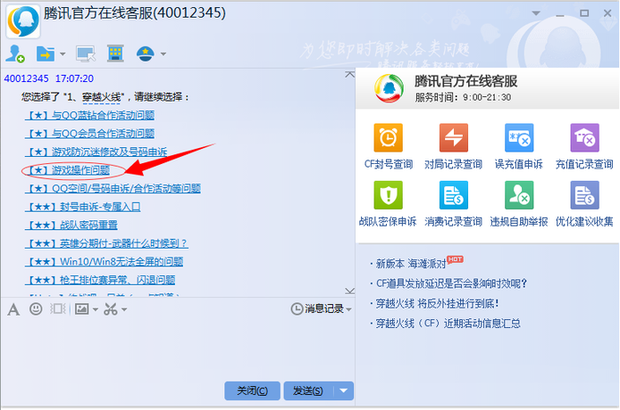Open 穿越火线（CF）近期活动信息汇总 article
Screen dimensions: 620x410
(x=448, y=324)
